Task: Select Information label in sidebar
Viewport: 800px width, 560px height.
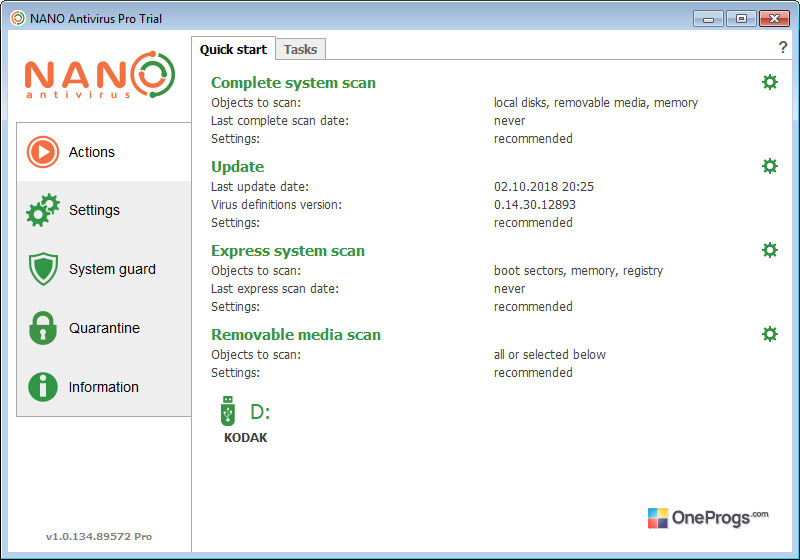Action: point(104,387)
